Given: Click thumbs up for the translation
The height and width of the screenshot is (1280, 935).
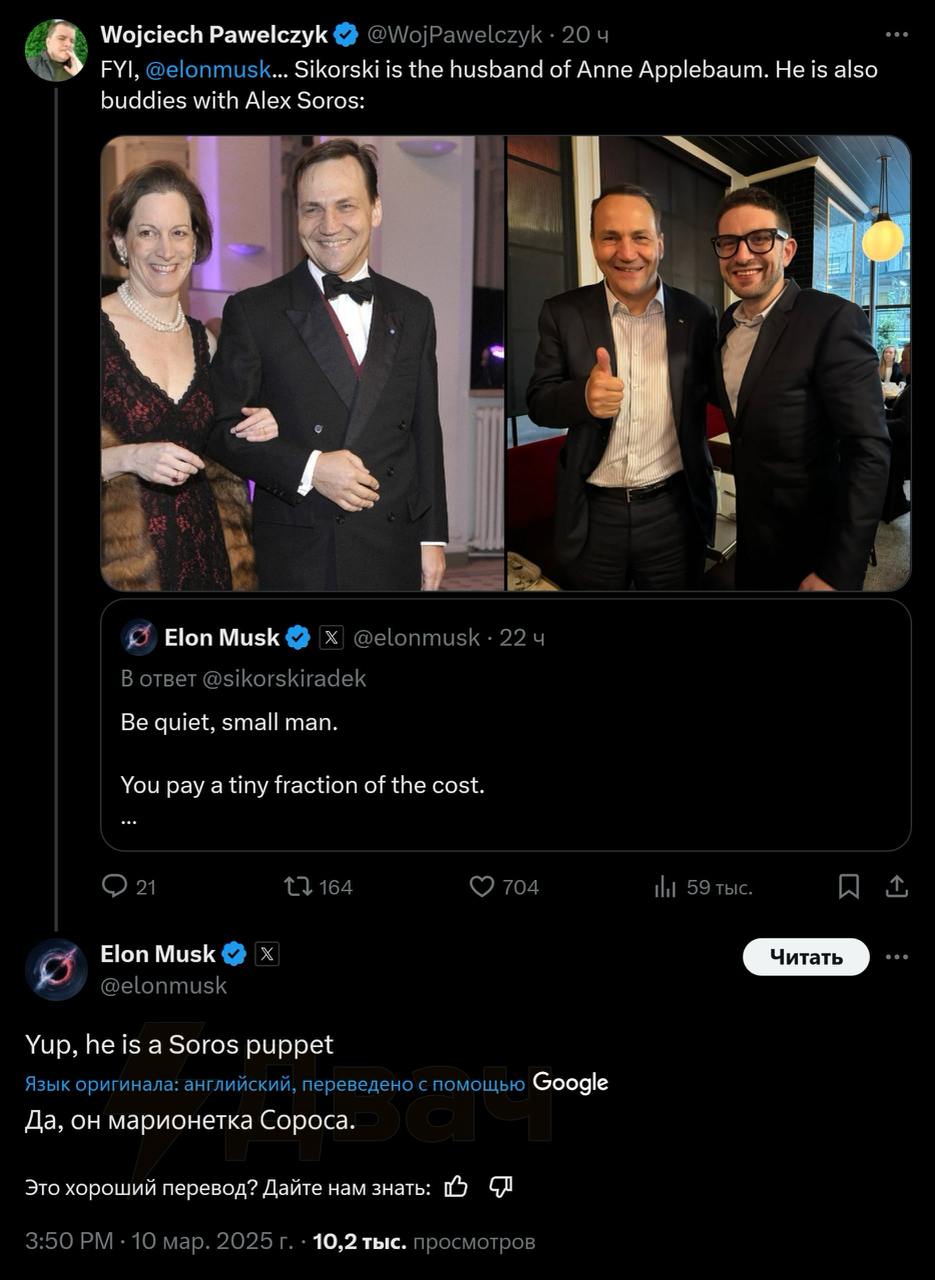Looking at the screenshot, I should tap(456, 1187).
